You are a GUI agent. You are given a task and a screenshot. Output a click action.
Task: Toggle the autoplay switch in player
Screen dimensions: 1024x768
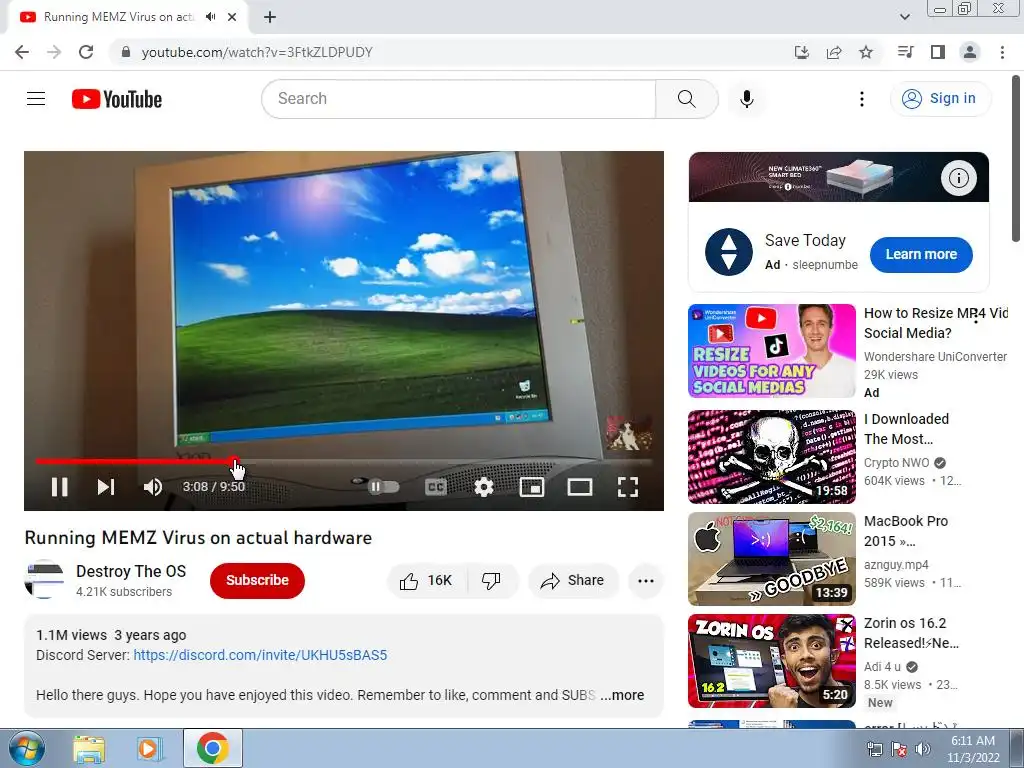tap(383, 487)
